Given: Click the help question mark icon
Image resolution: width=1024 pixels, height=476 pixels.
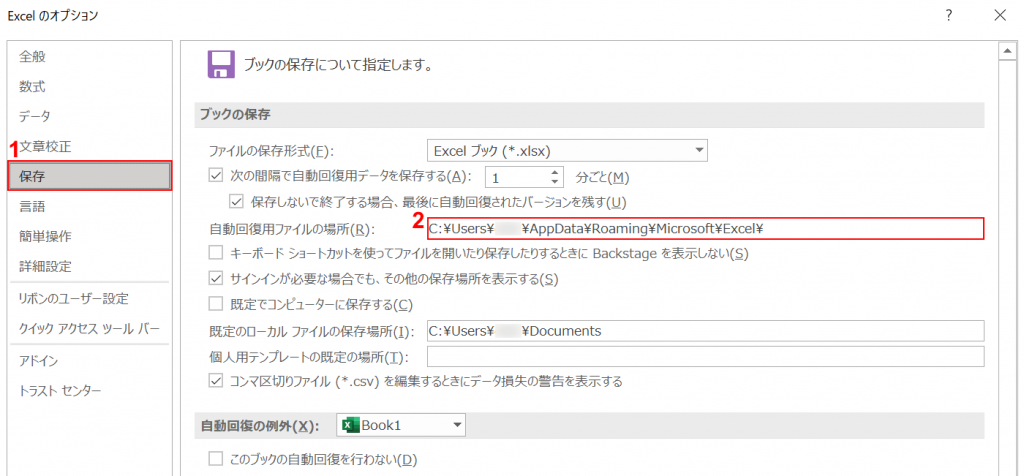Looking at the screenshot, I should [x=948, y=15].
